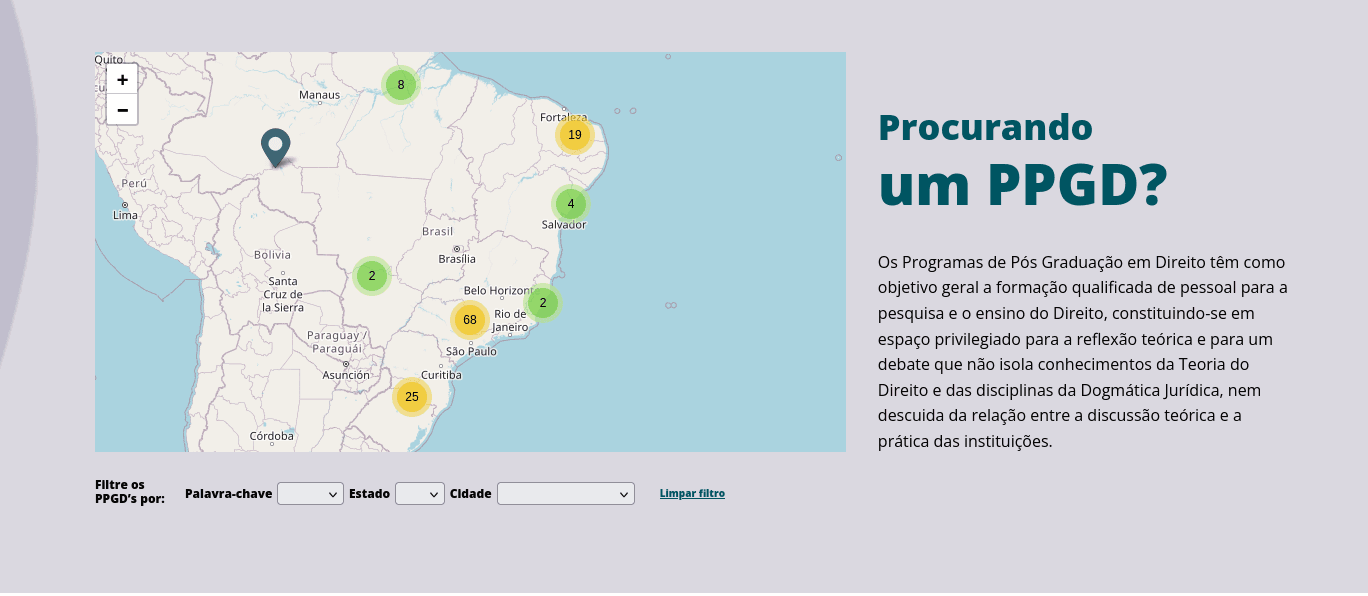Click the Manaus label on the map

click(320, 95)
